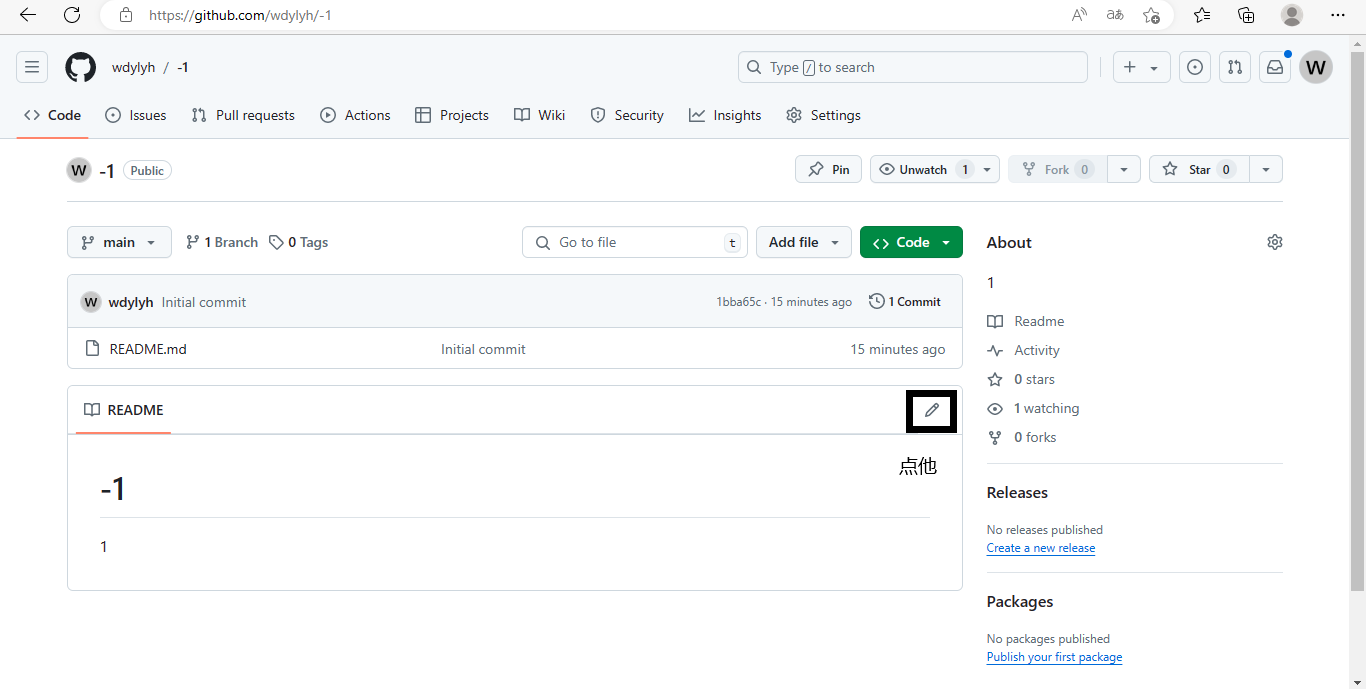Focus the Go to file field

click(x=634, y=242)
